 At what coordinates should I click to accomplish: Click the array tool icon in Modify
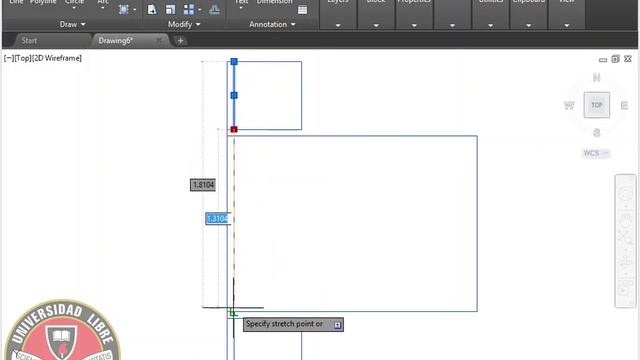(x=189, y=9)
